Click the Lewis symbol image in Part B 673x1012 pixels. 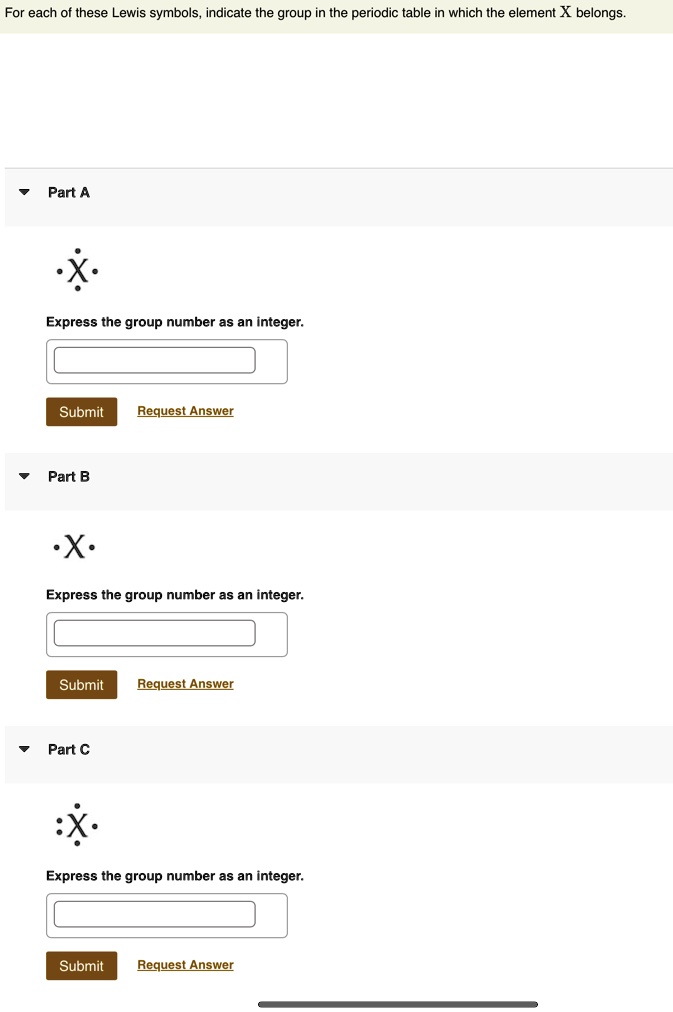(72, 546)
